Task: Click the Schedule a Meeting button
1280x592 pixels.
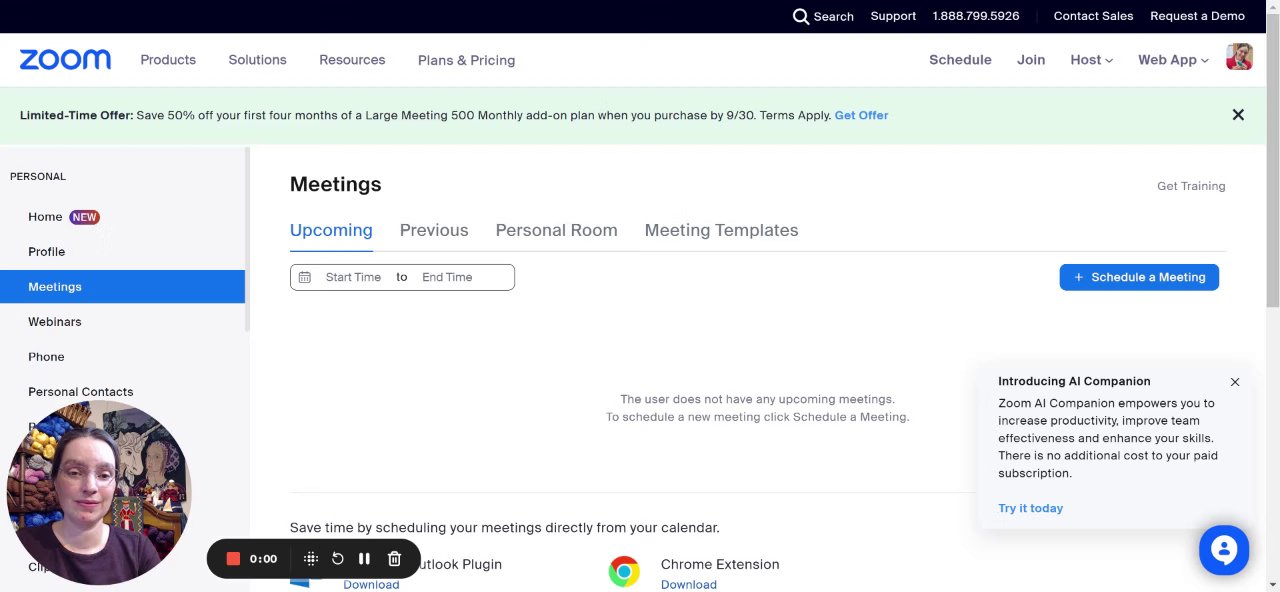Action: [1139, 277]
